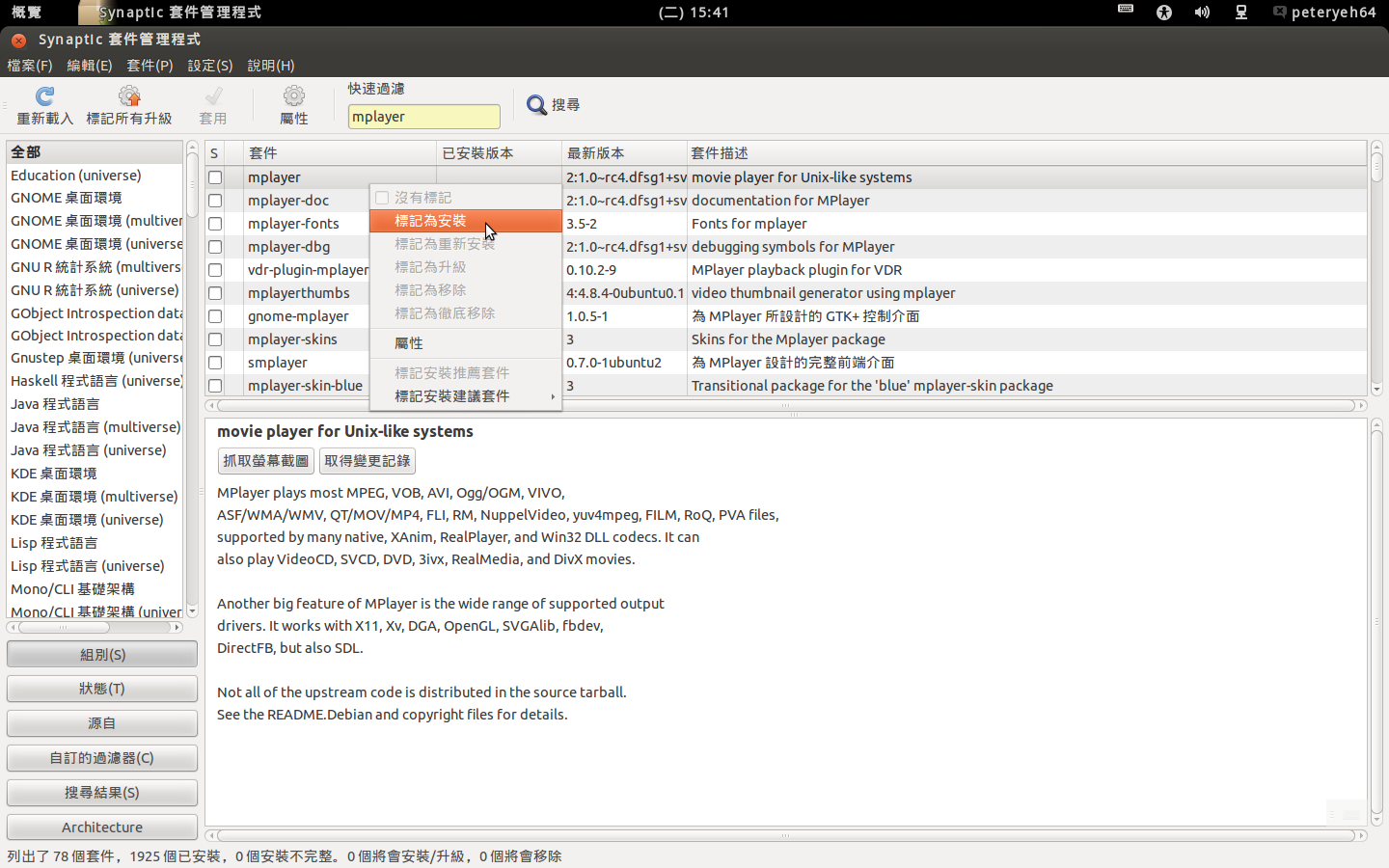Viewport: 1389px width, 868px height.
Task: Sort by 最新版本 column header
Action: 624,153
